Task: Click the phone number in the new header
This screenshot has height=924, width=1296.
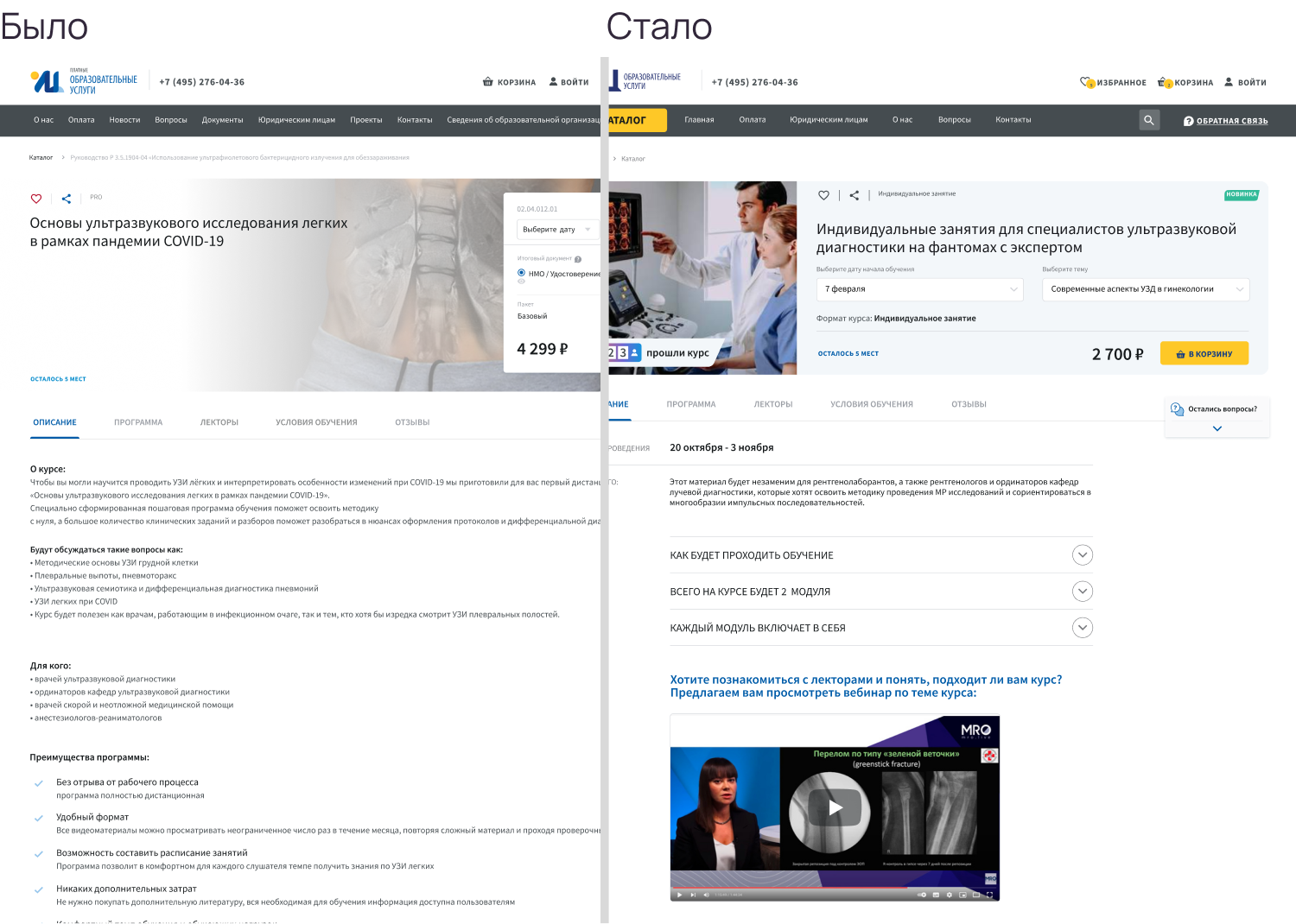Action: coord(754,83)
